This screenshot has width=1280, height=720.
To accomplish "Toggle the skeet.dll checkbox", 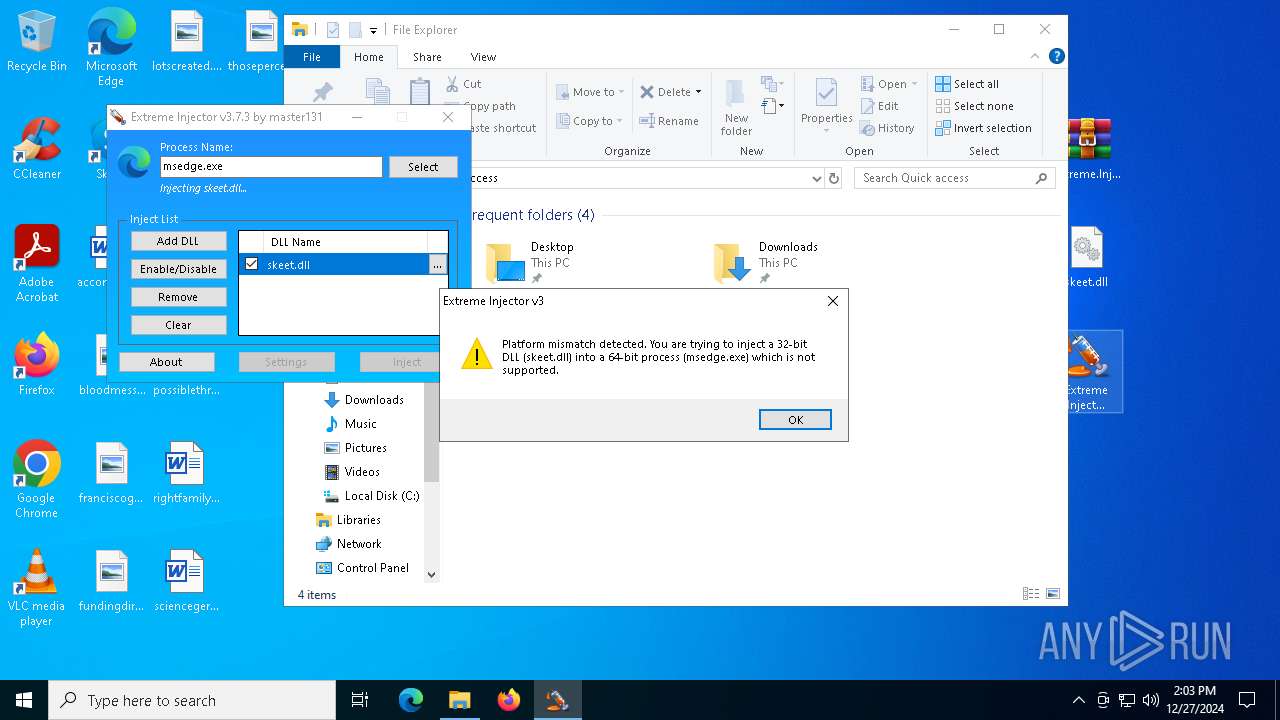I will click(252, 264).
